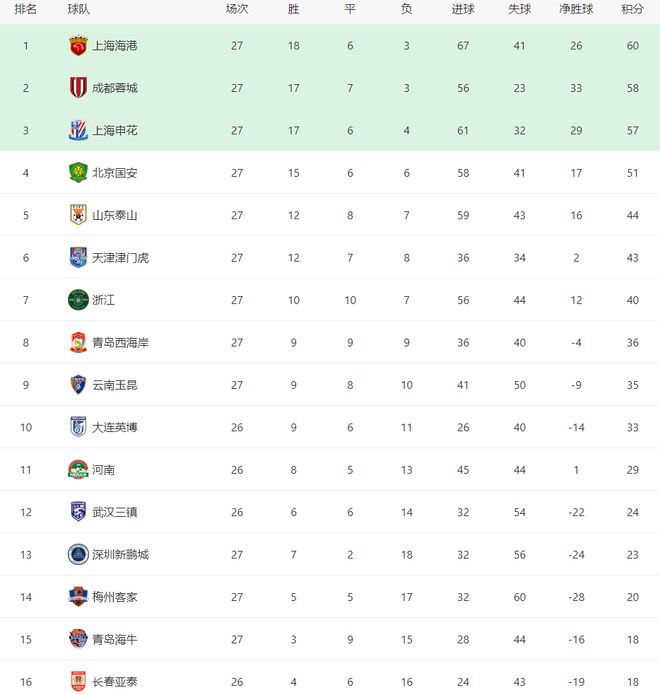Screen dimensions: 660x695
Task: Open the 大连英博 team page link
Action: click(114, 428)
